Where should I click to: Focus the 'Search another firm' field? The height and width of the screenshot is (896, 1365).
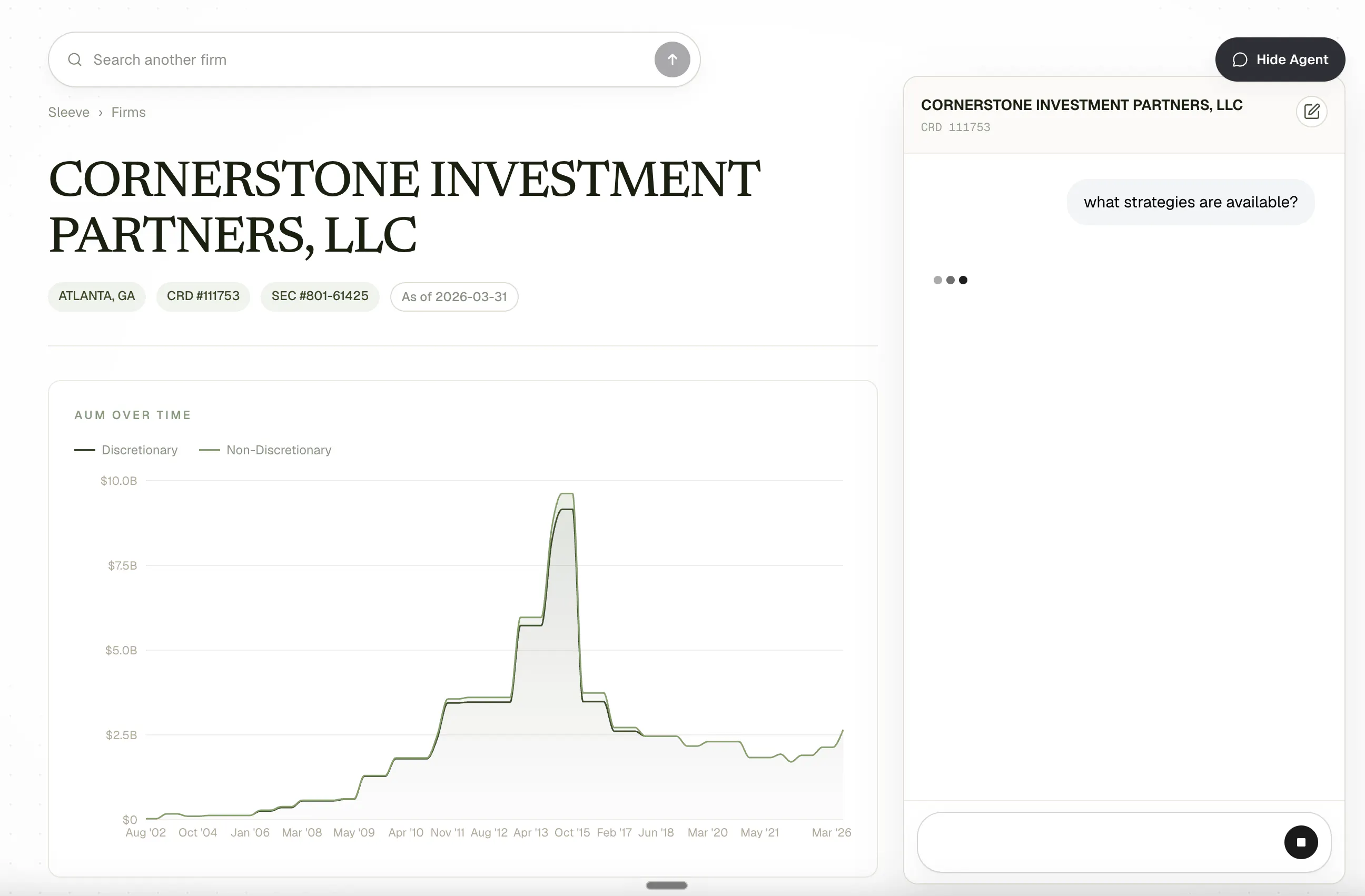pos(374,59)
